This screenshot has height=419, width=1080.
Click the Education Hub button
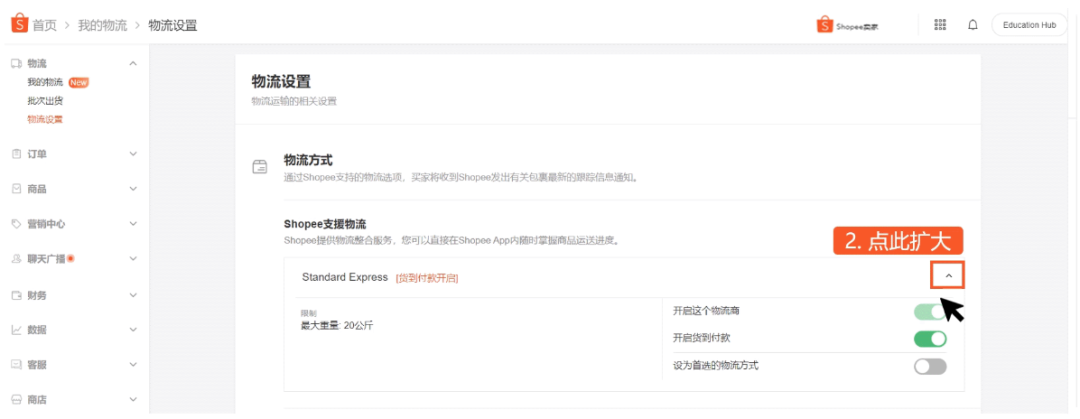[x=1029, y=25]
